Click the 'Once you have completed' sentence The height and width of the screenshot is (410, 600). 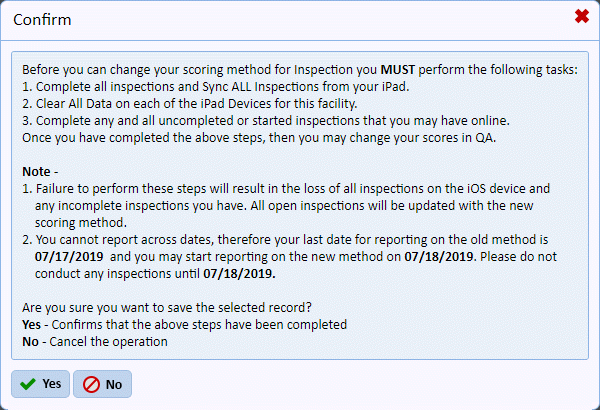tap(259, 138)
